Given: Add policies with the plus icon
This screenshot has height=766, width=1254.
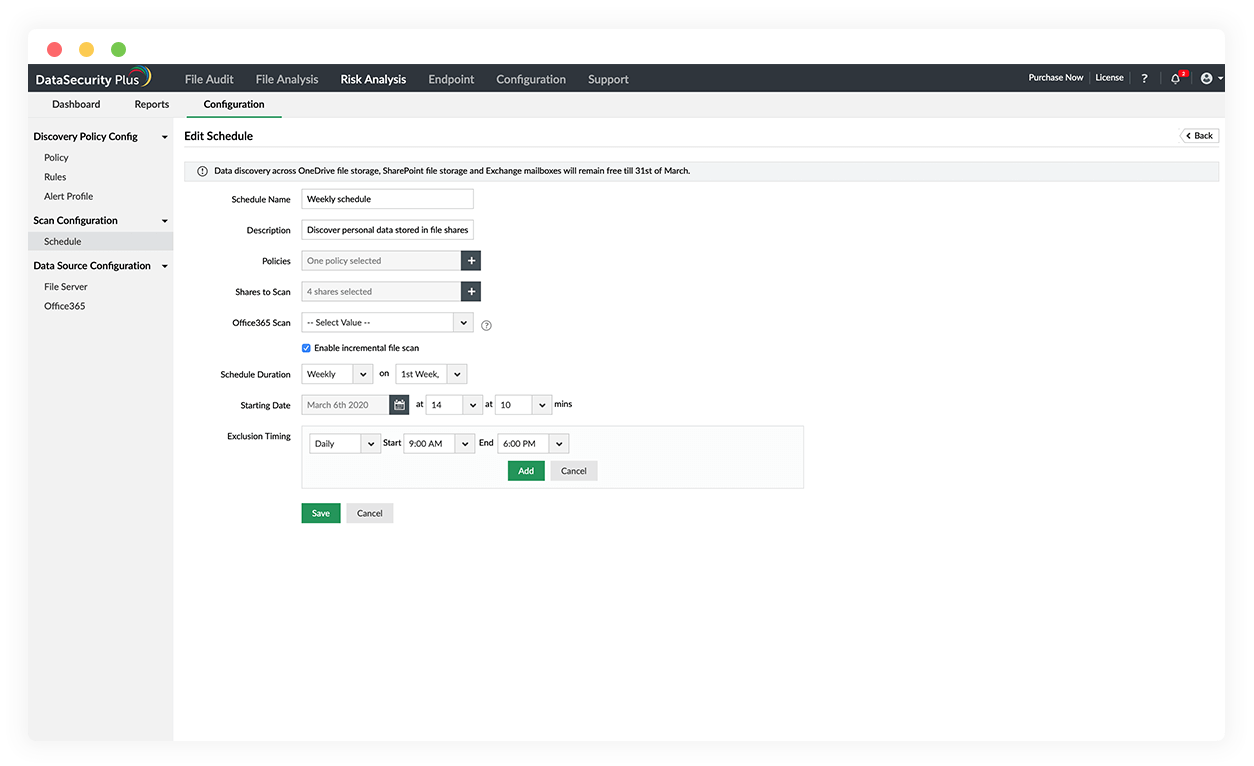Looking at the screenshot, I should coord(471,260).
